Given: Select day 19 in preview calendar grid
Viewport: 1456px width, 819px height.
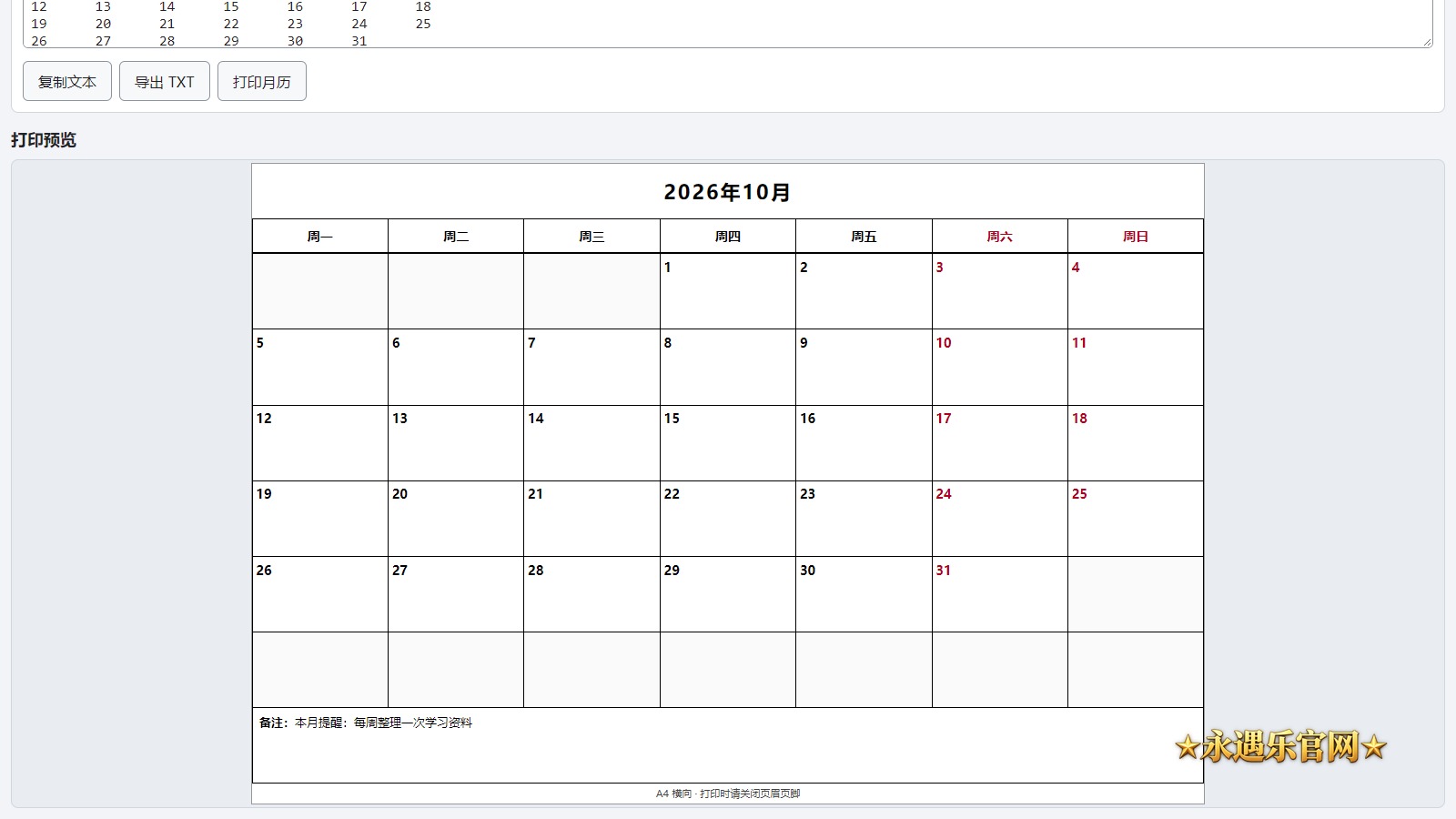Looking at the screenshot, I should 320,519.
